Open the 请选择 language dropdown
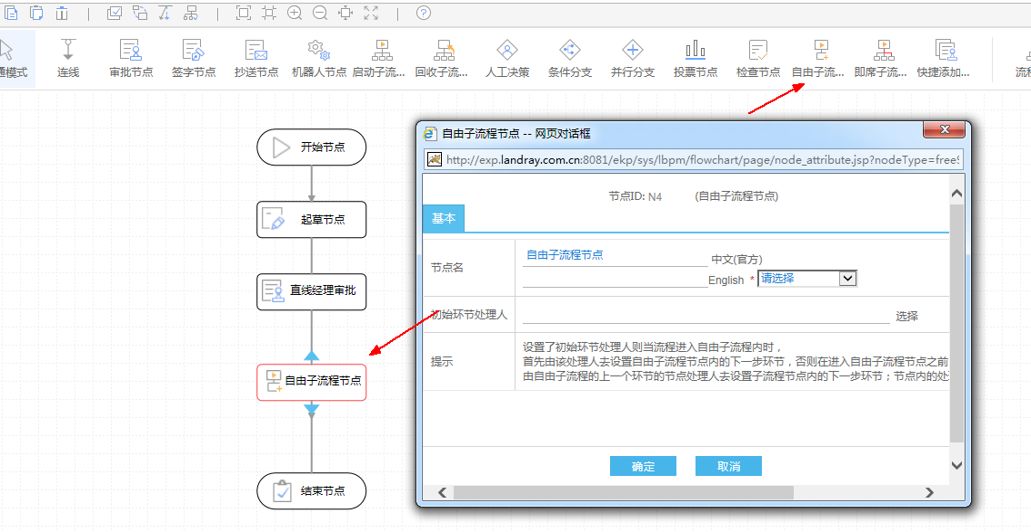Screen dimensions: 1031x532 point(807,279)
